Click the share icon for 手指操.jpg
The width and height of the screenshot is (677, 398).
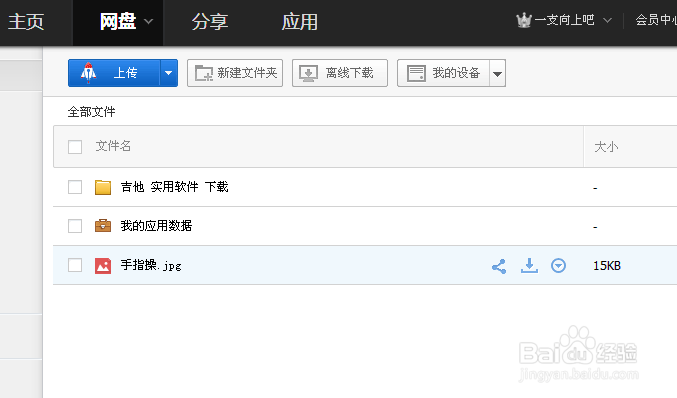[x=499, y=266]
